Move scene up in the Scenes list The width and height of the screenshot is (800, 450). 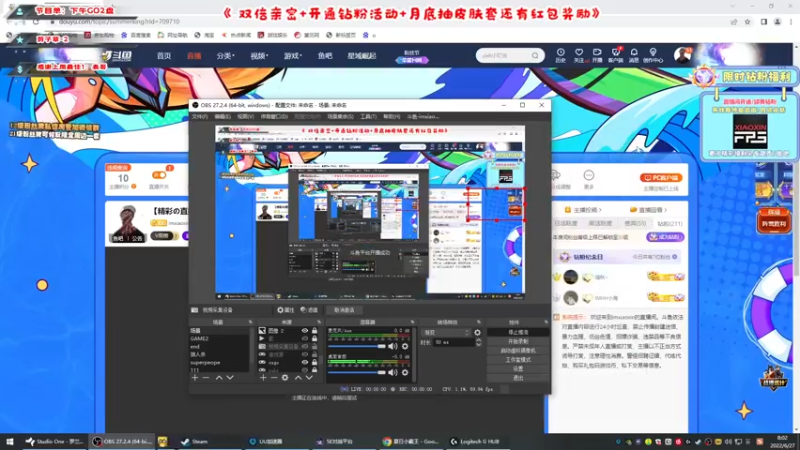point(219,378)
